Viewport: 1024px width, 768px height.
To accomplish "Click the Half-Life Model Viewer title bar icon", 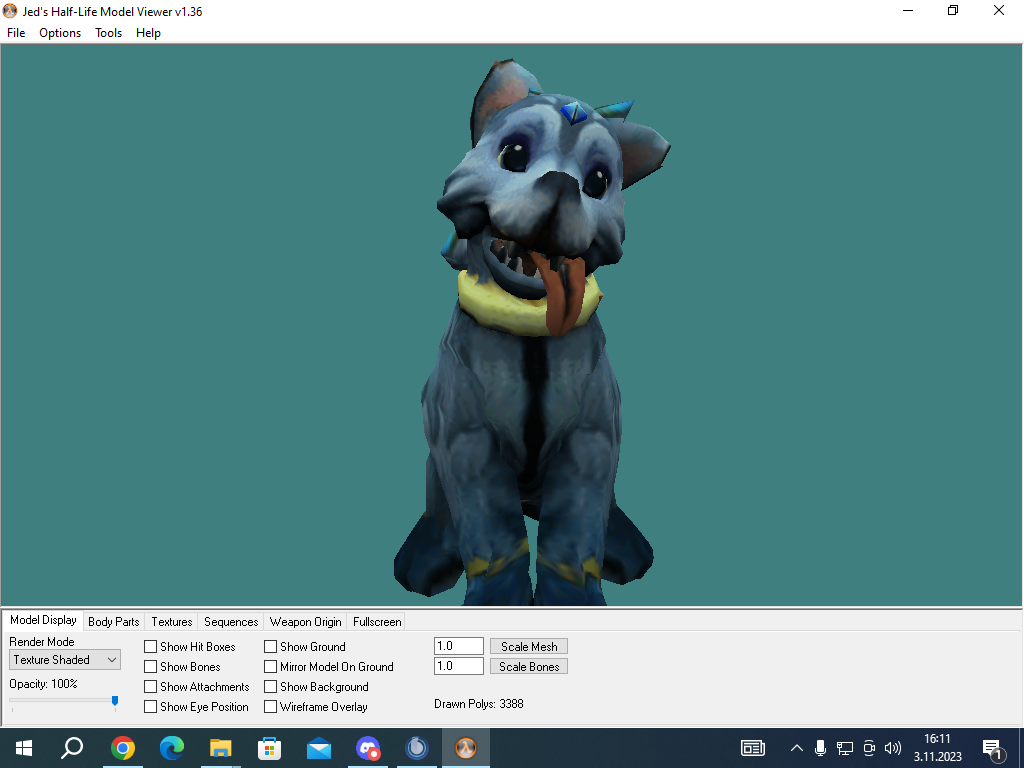I will 10,11.
